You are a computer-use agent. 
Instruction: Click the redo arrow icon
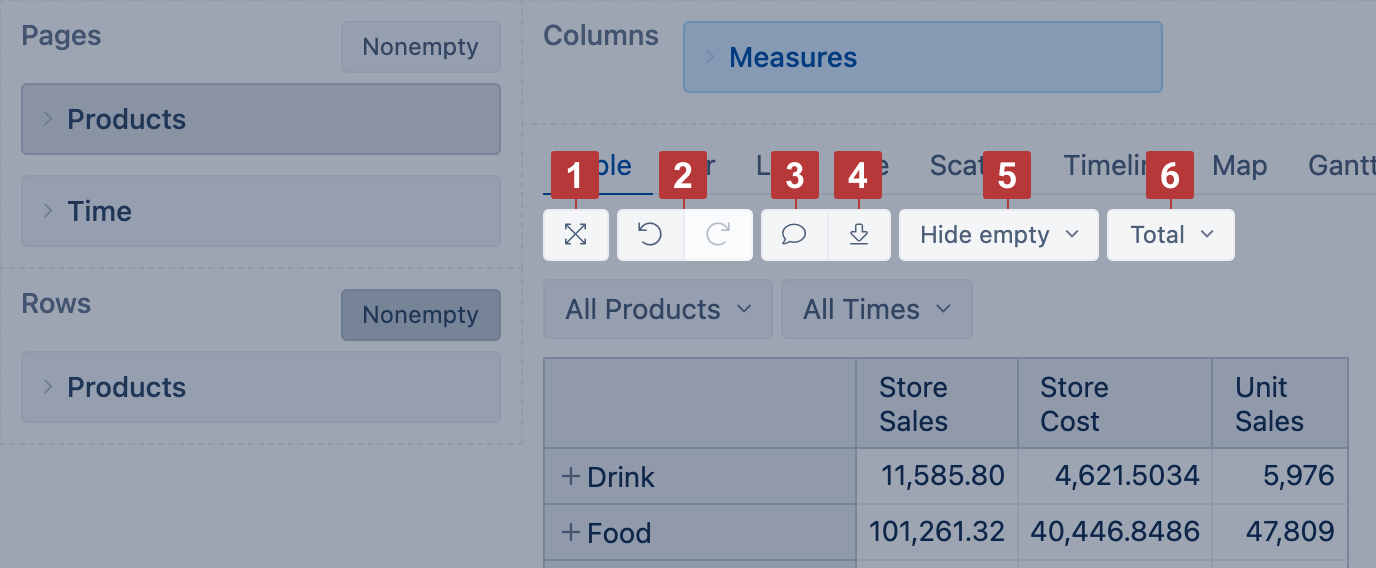(x=718, y=235)
